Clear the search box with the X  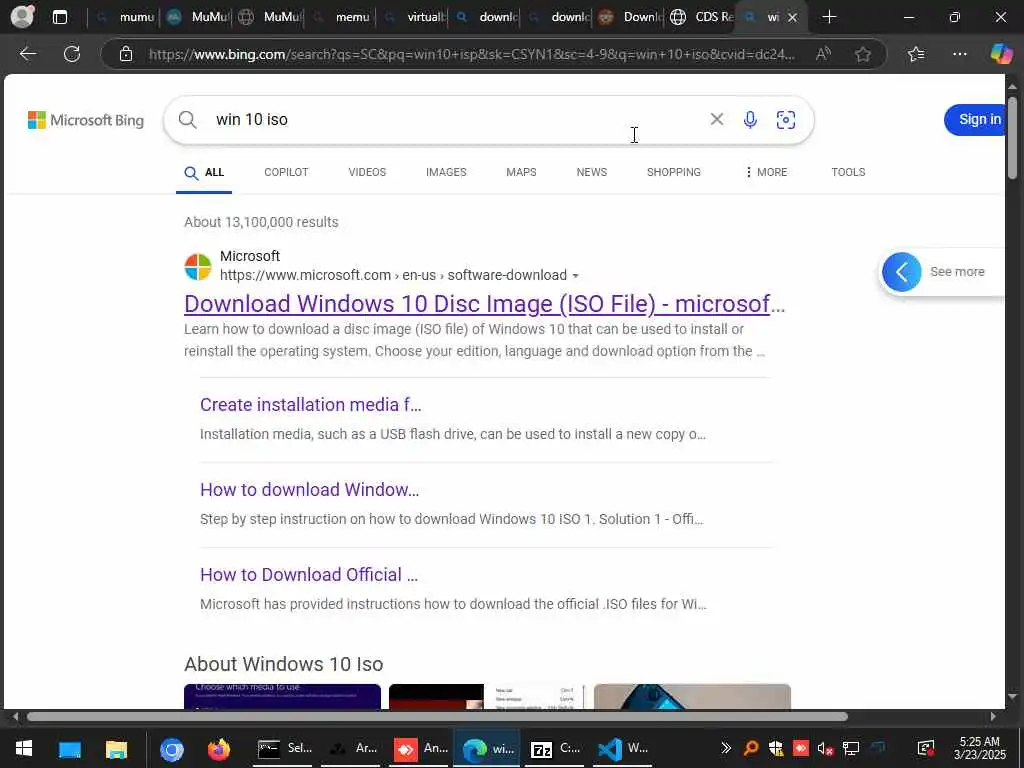716,119
